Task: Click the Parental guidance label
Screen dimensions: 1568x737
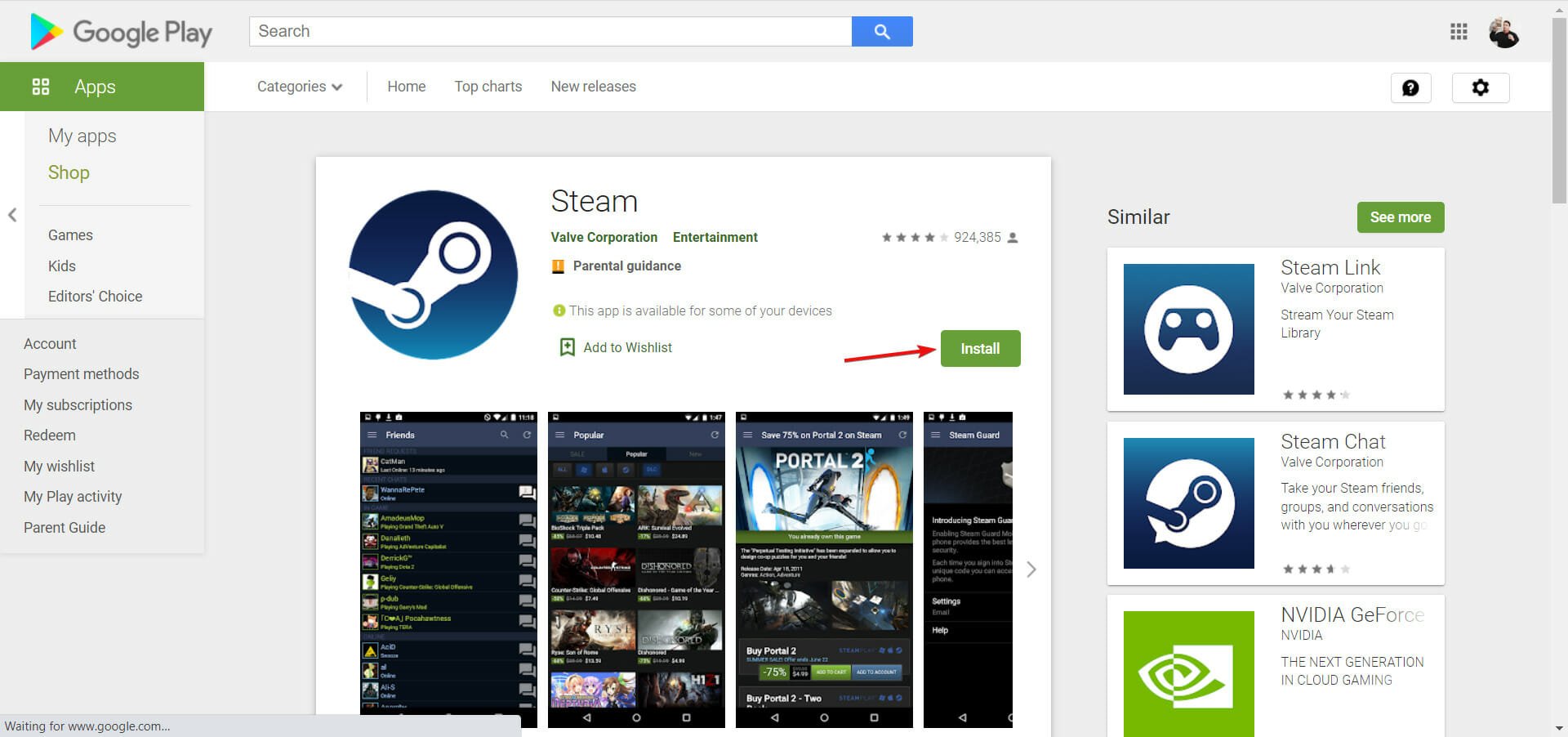Action: click(627, 266)
